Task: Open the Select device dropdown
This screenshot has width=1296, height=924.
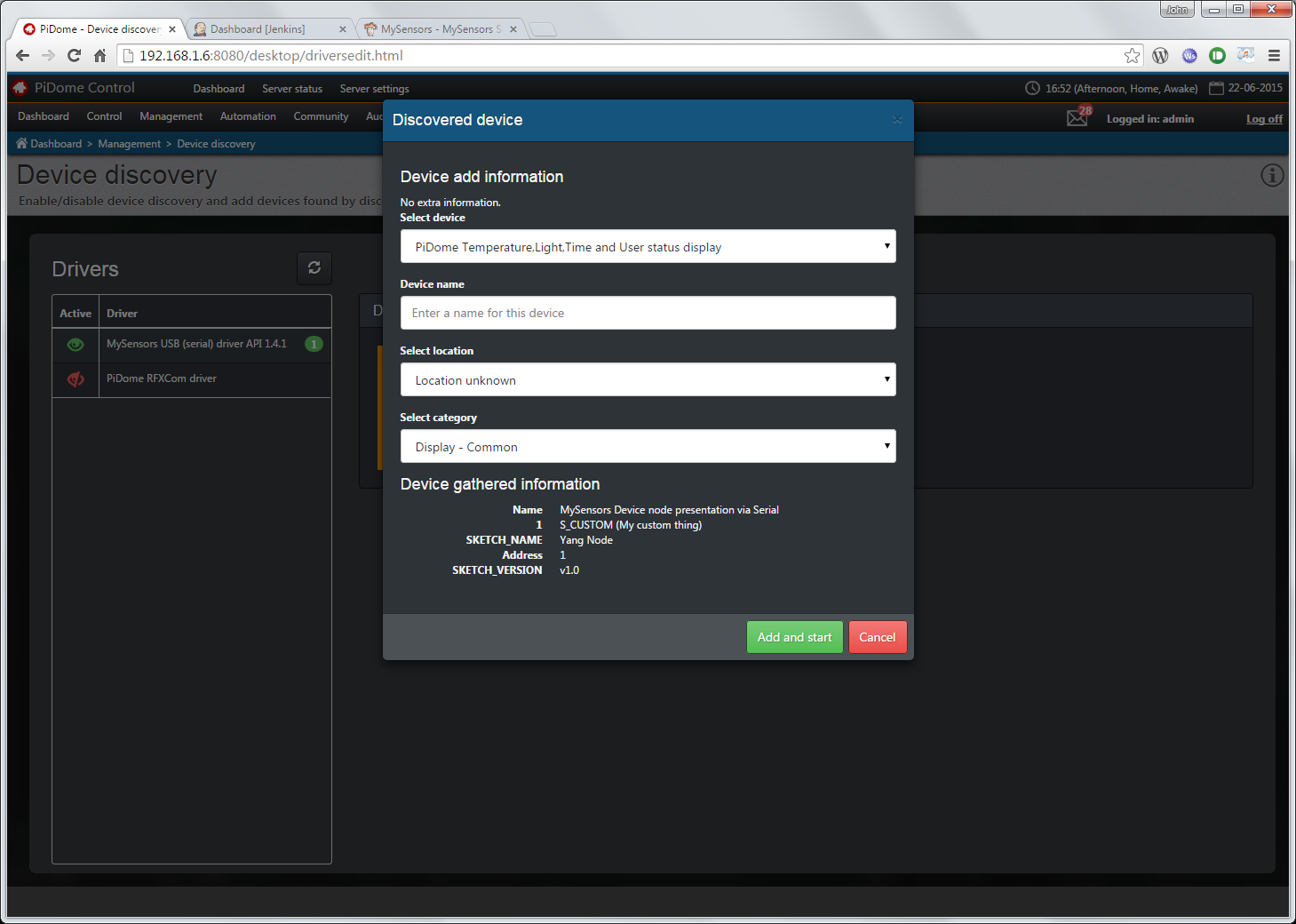Action: (x=648, y=247)
